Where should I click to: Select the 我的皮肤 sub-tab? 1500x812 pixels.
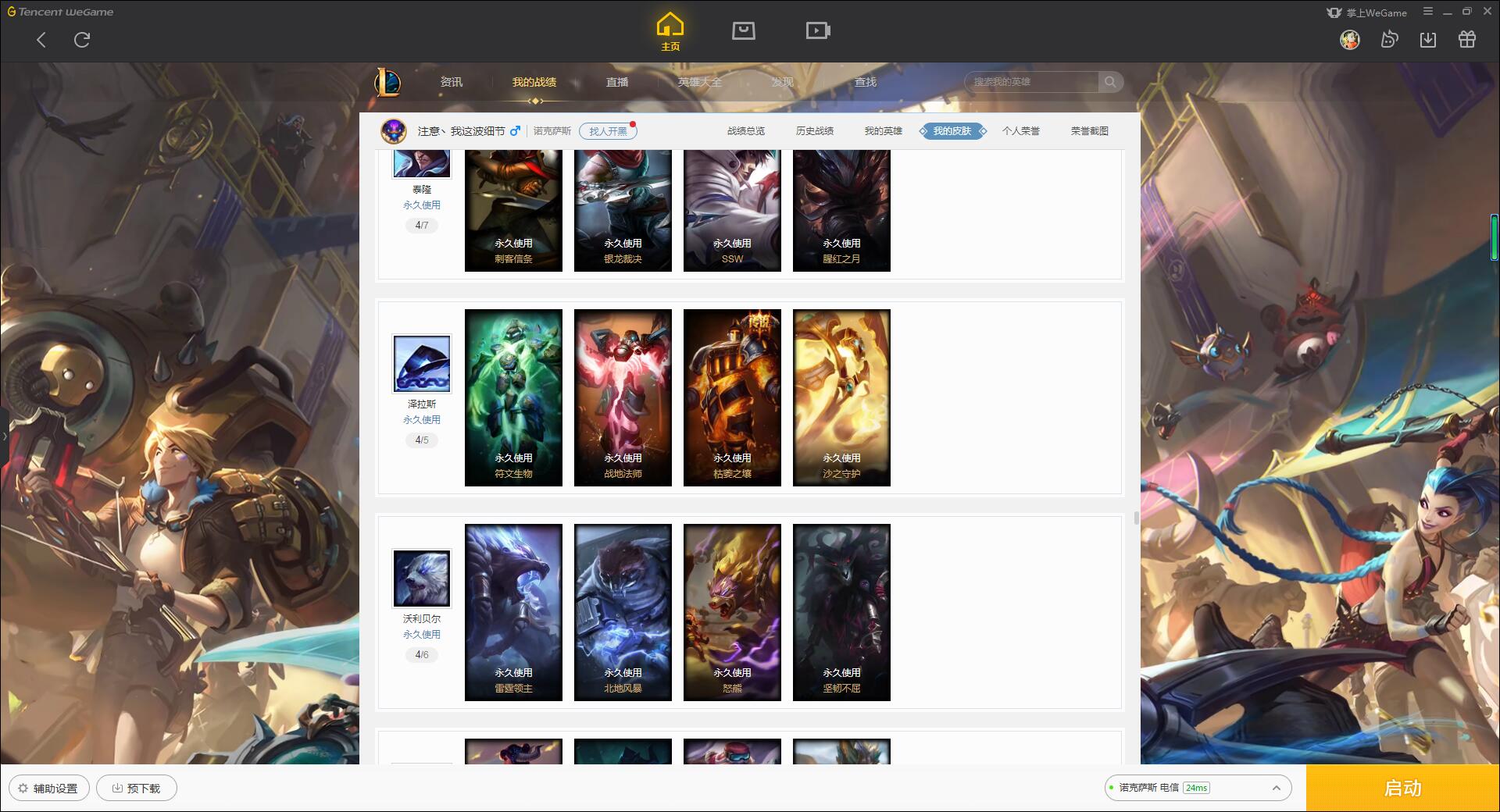point(952,131)
